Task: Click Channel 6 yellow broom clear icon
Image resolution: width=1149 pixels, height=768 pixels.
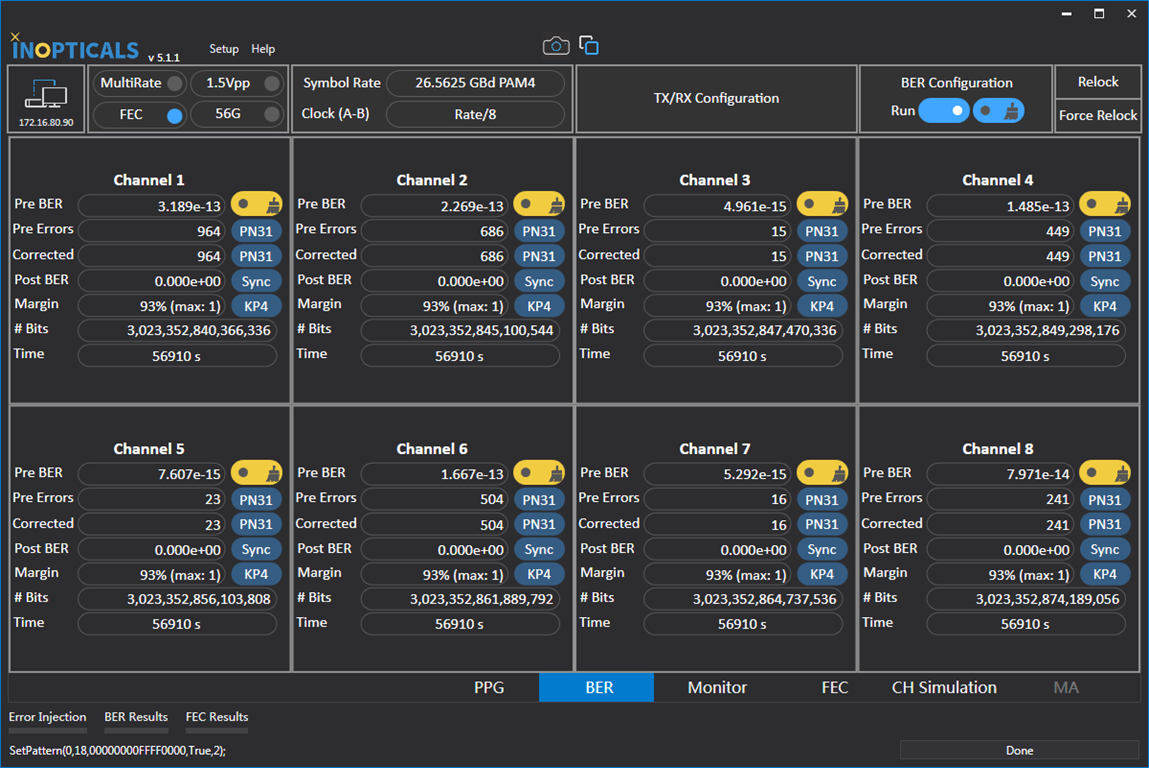Action: 539,473
